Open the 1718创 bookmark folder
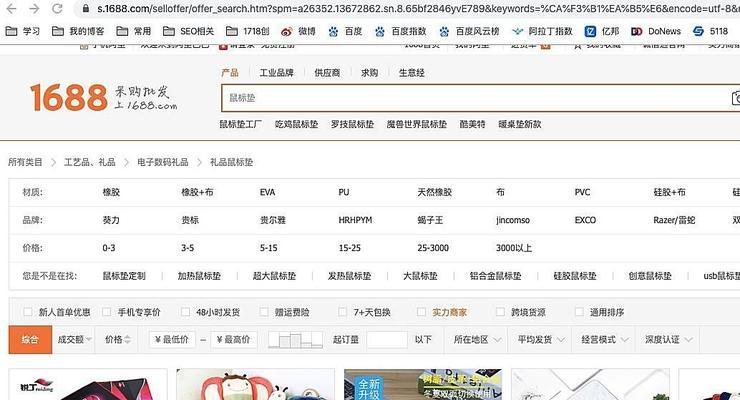This screenshot has height=400, width=740. [x=247, y=31]
